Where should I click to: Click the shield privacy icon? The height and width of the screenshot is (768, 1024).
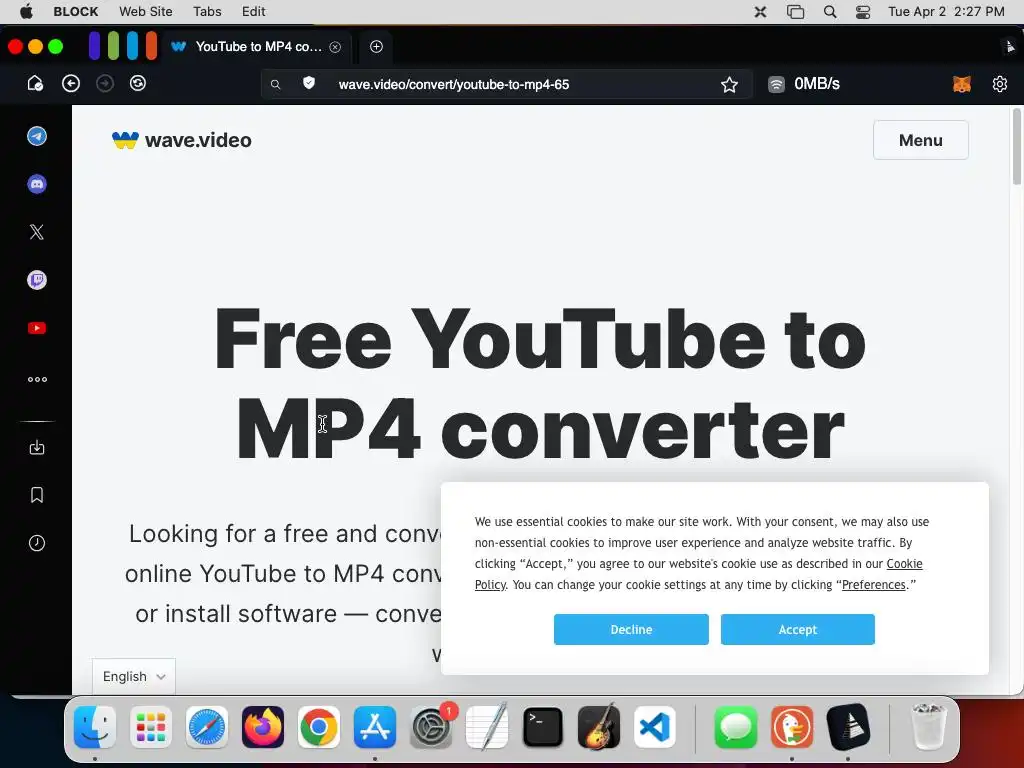pos(309,83)
